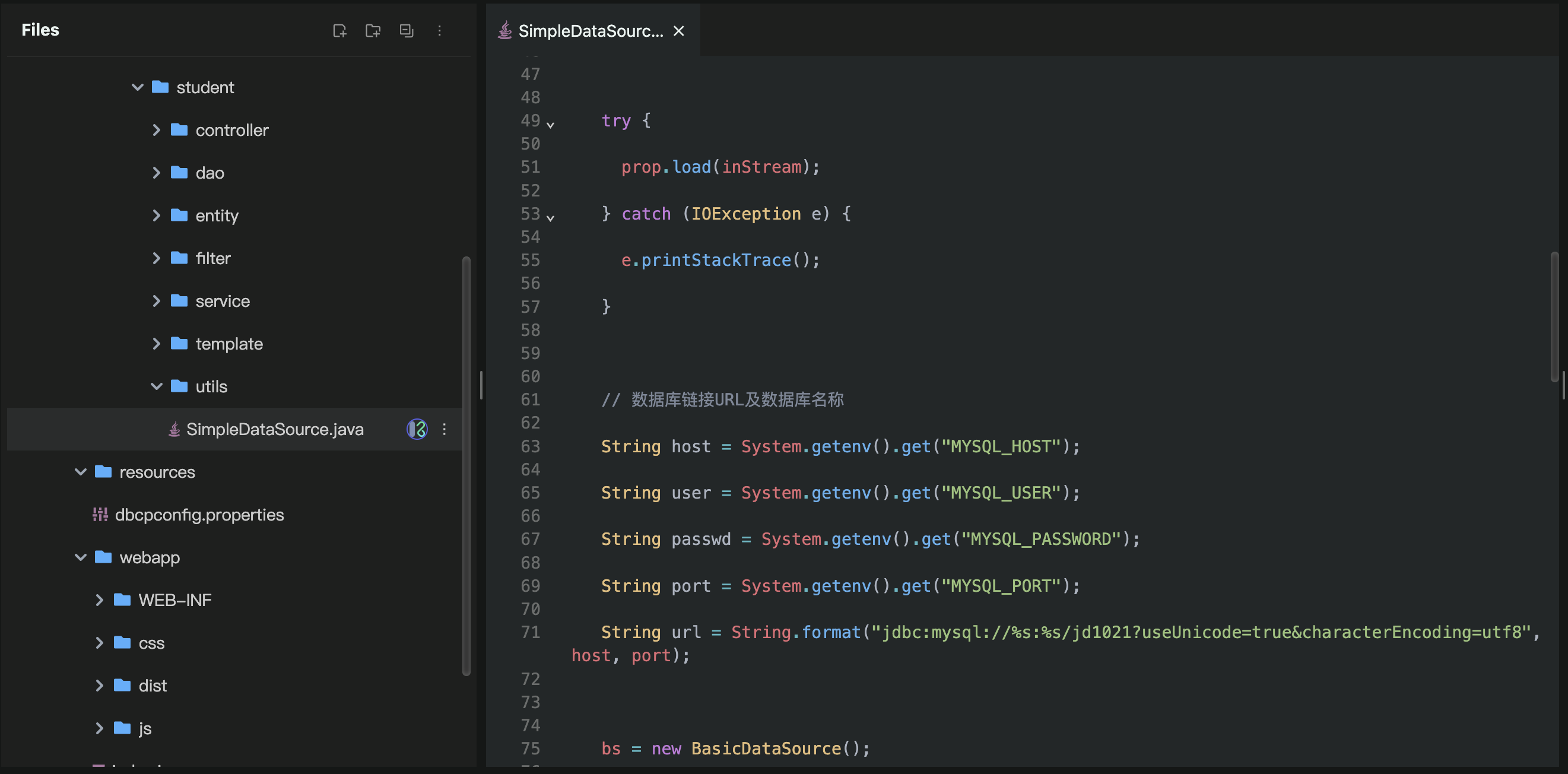Click the css folder icon

[122, 642]
